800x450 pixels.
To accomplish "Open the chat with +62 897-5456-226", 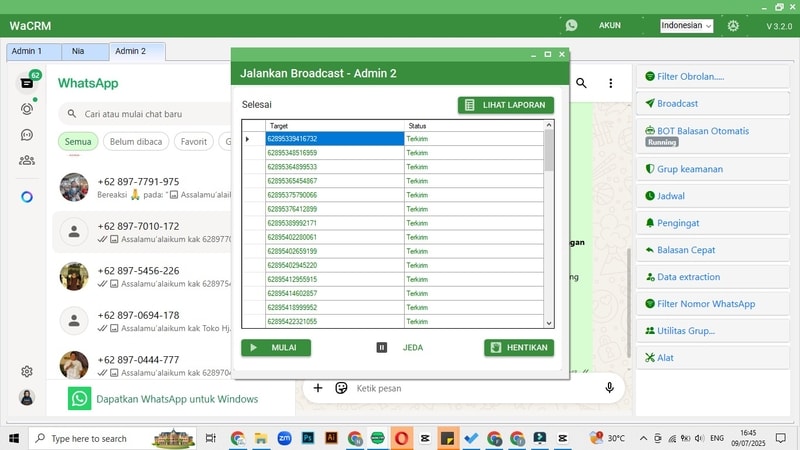I will pos(142,277).
